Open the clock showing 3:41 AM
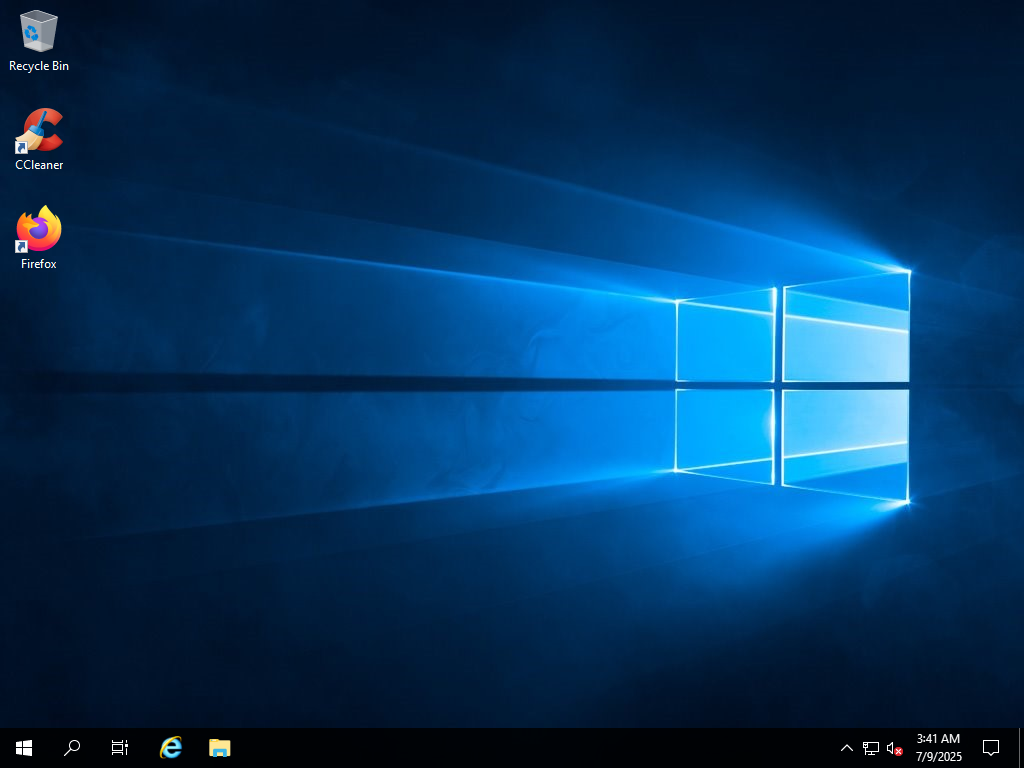1024x768 pixels. (938, 748)
